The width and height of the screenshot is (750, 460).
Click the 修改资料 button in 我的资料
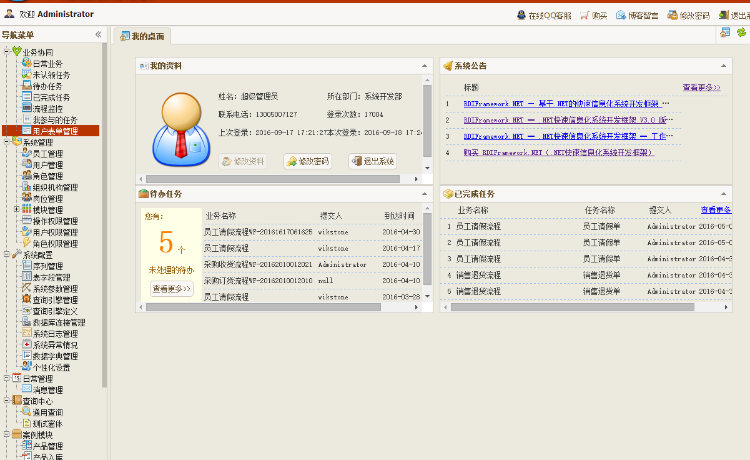pyautogui.click(x=243, y=161)
